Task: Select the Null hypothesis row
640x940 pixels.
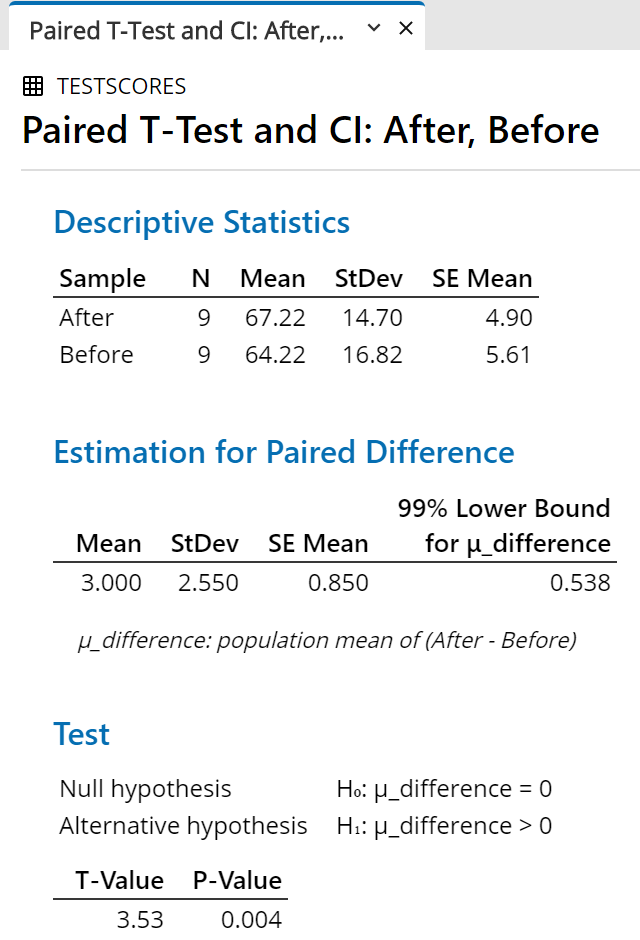Action: point(306,789)
